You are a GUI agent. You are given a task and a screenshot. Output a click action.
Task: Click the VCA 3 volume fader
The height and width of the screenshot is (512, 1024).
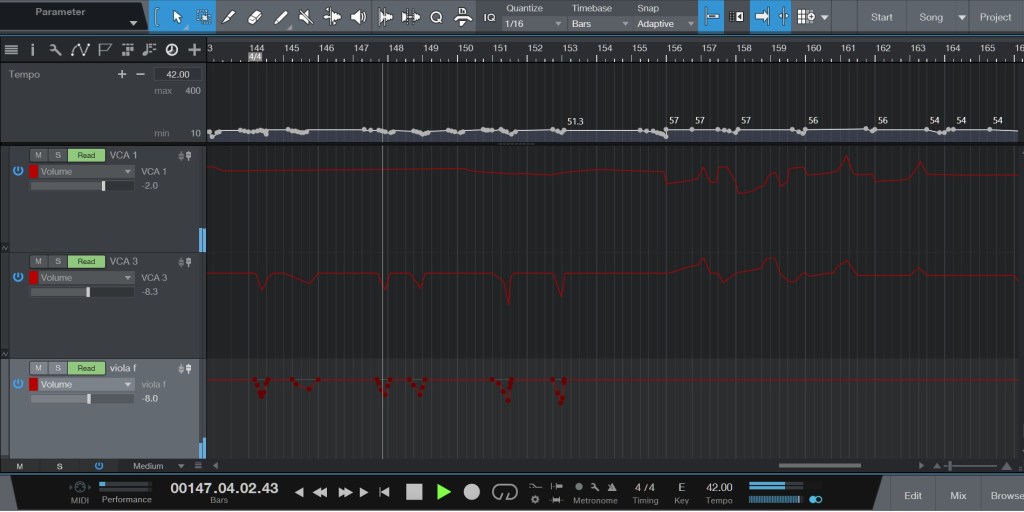(x=88, y=292)
